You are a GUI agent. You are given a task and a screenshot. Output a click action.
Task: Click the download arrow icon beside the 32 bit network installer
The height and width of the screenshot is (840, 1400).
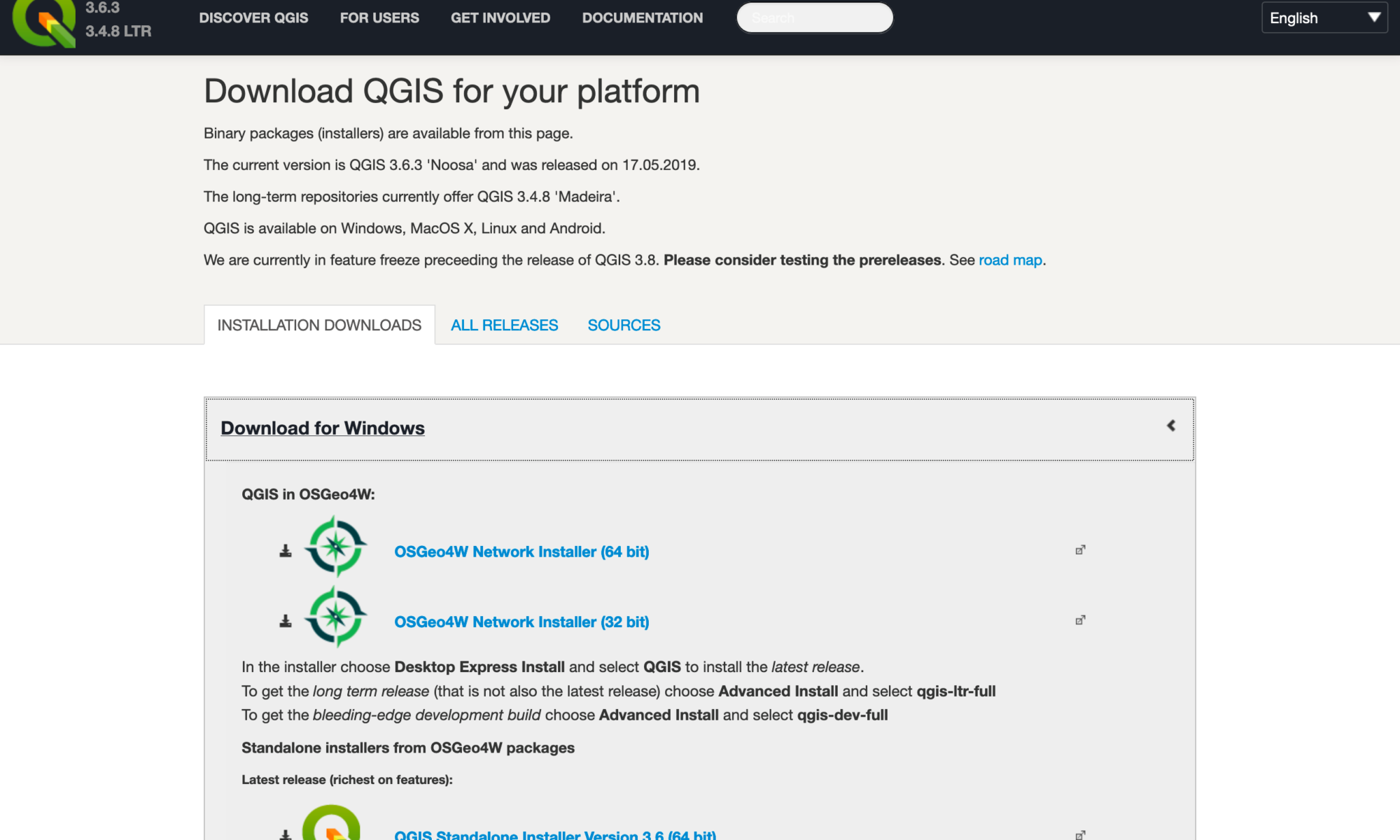coord(286,621)
